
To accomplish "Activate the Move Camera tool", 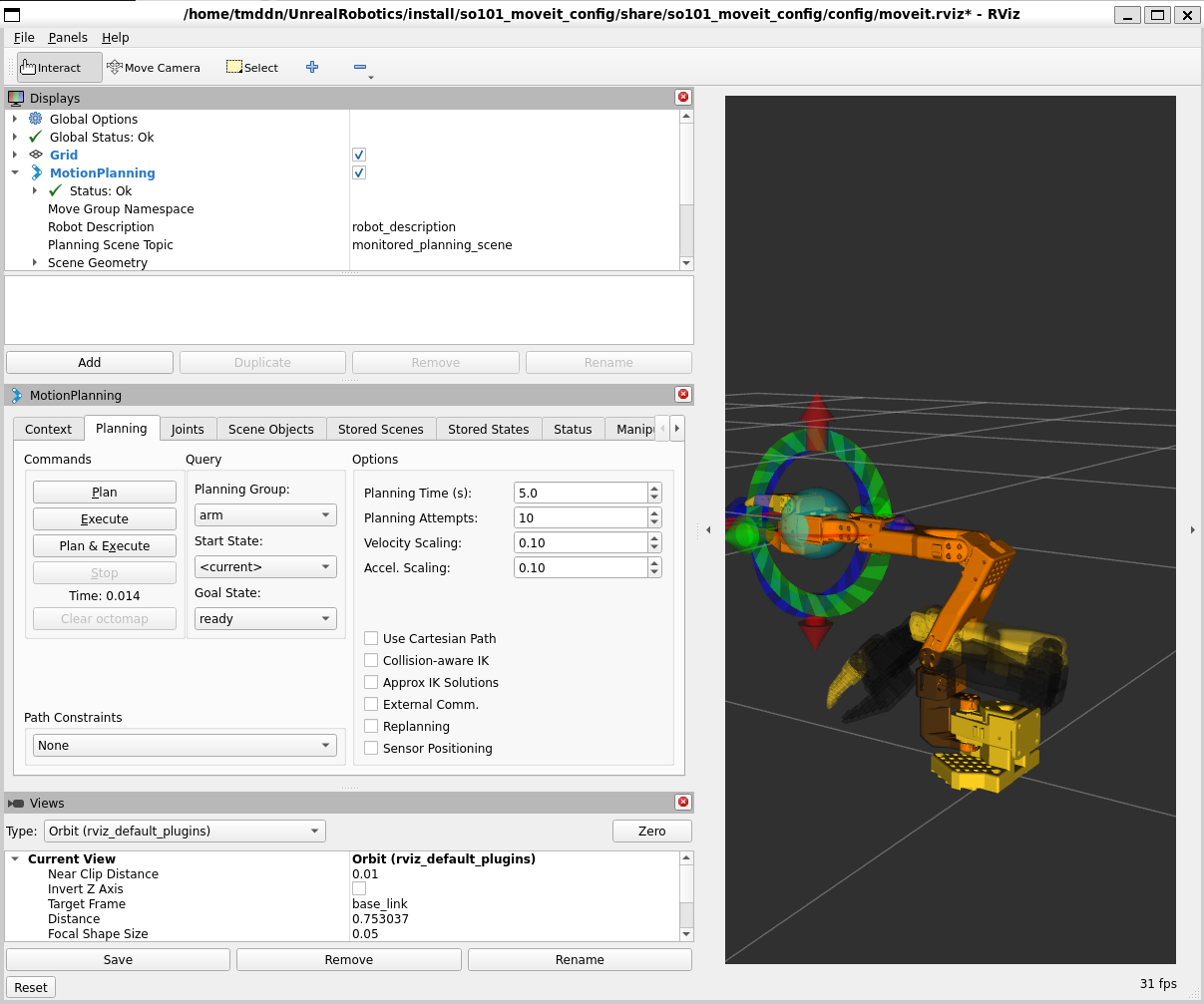I will pos(154,68).
